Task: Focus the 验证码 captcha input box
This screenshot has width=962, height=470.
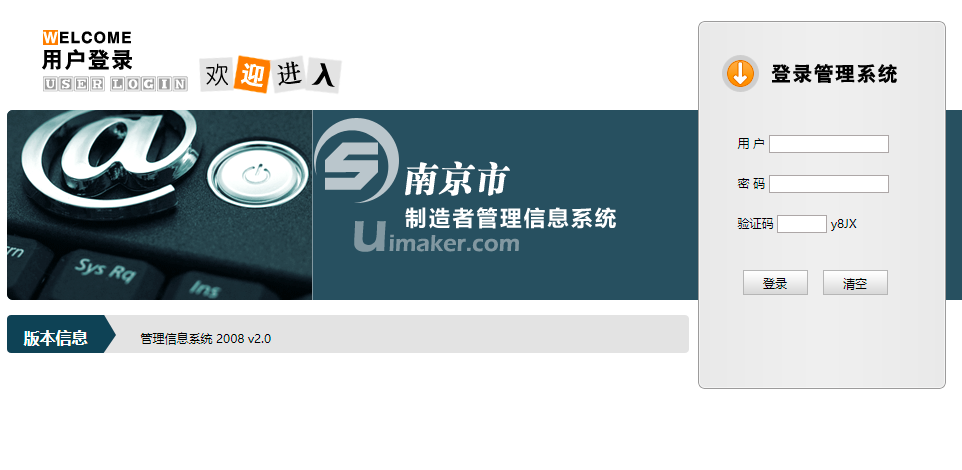Action: [x=801, y=224]
